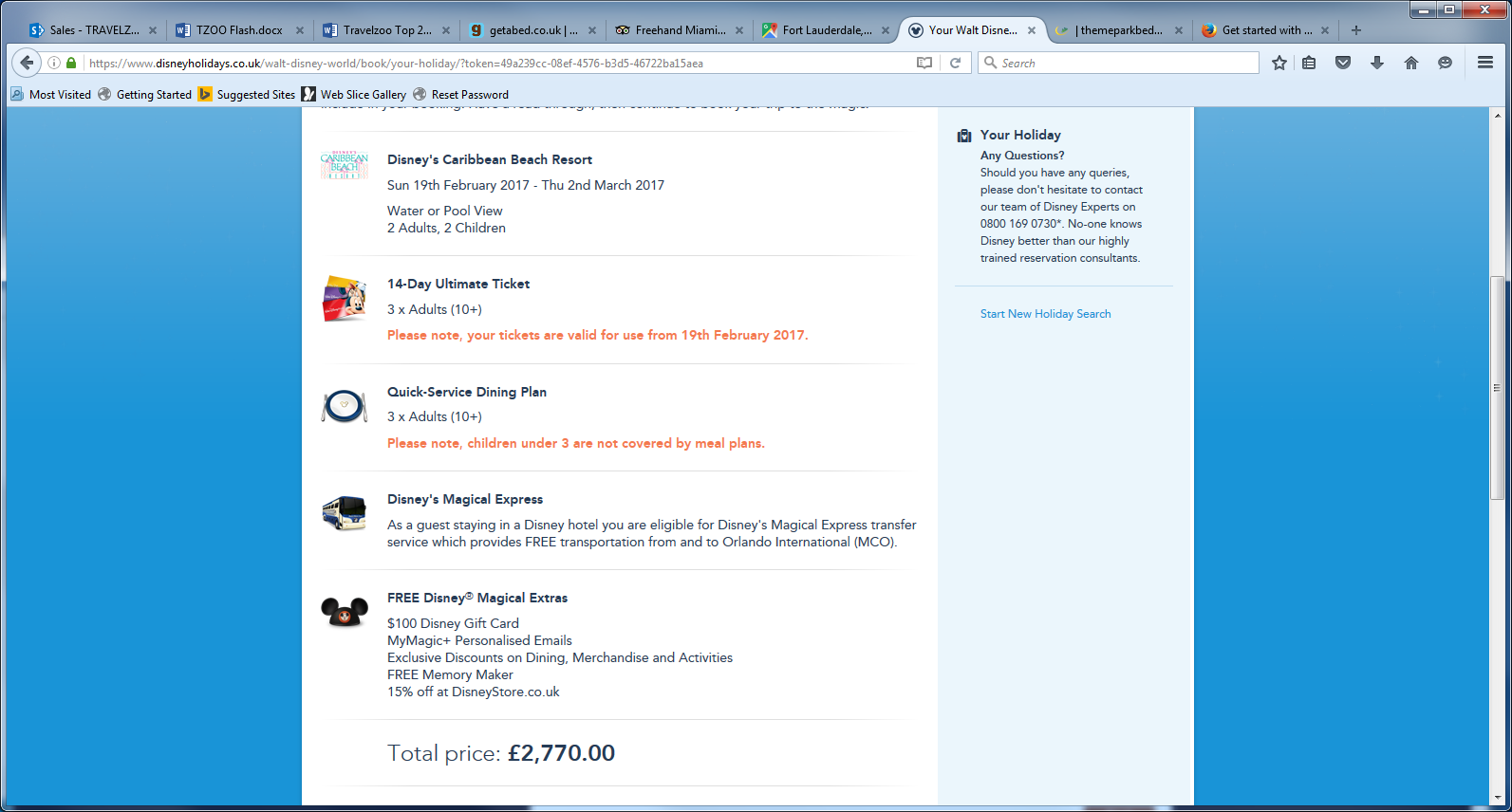Viewport: 1512px width, 812px height.
Task: Open the Firefox hamburger menu
Action: (1485, 63)
